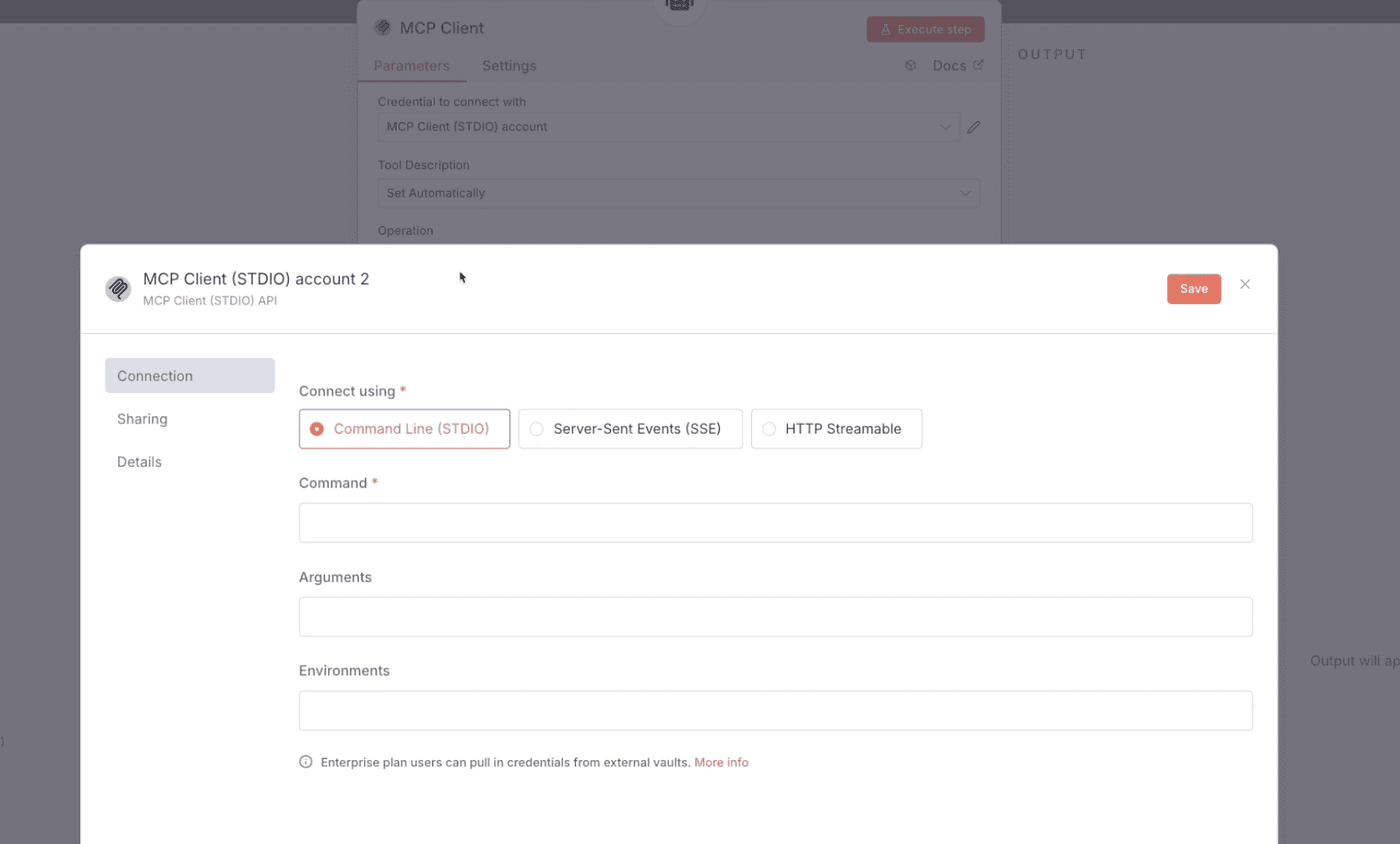
Task: Click the pencil icon to edit the credential
Action: [x=973, y=127]
